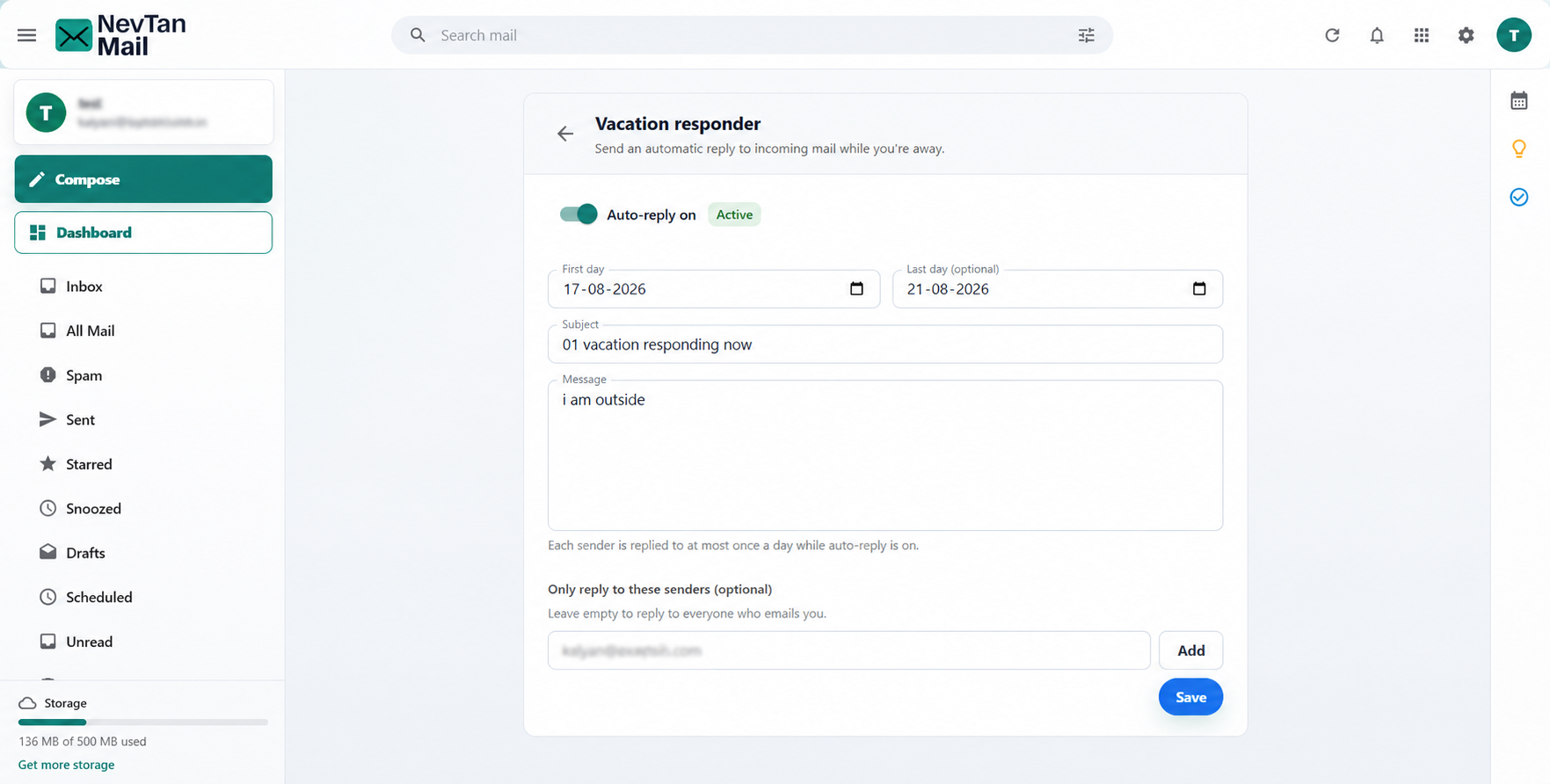Click the storage usage progress bar
1550x784 pixels.
(143, 722)
